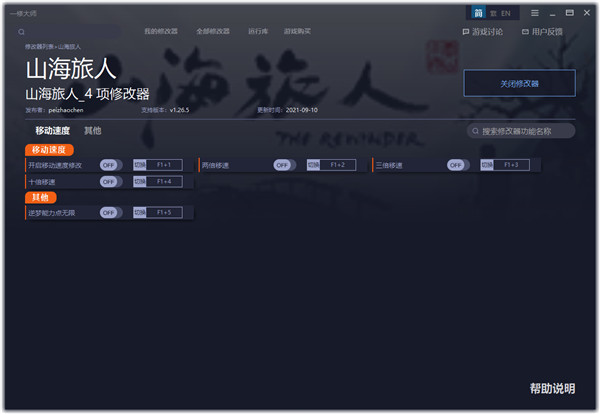Screen dimensions: 600x414
Task: Click the F1+2 hotkey field
Action: tap(338, 165)
